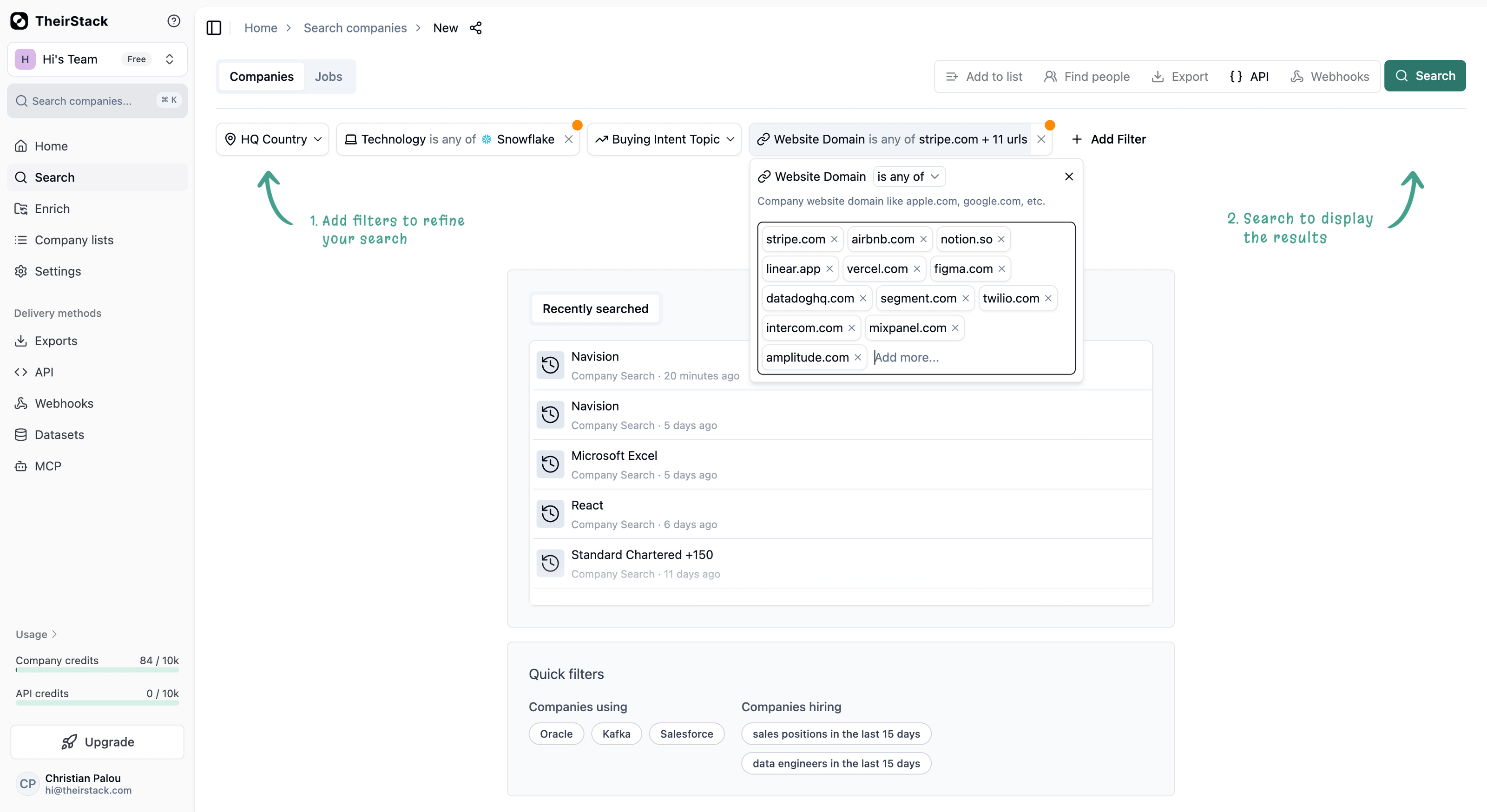
Task: Collapse the sidebar with the panel icon
Action: pos(214,28)
